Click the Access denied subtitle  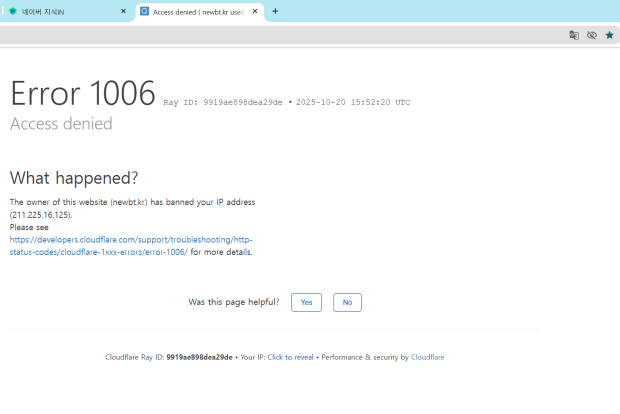61,124
